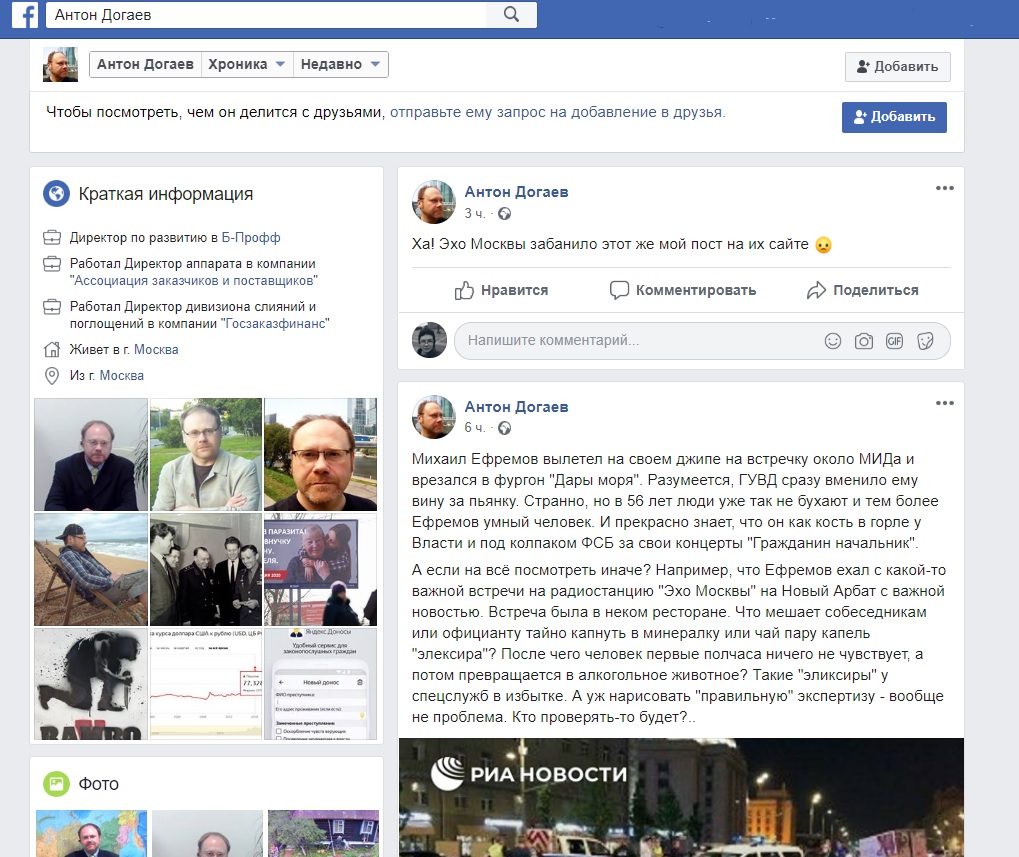The image size is (1019, 857).
Task: Click the search magnifier button
Action: point(511,14)
